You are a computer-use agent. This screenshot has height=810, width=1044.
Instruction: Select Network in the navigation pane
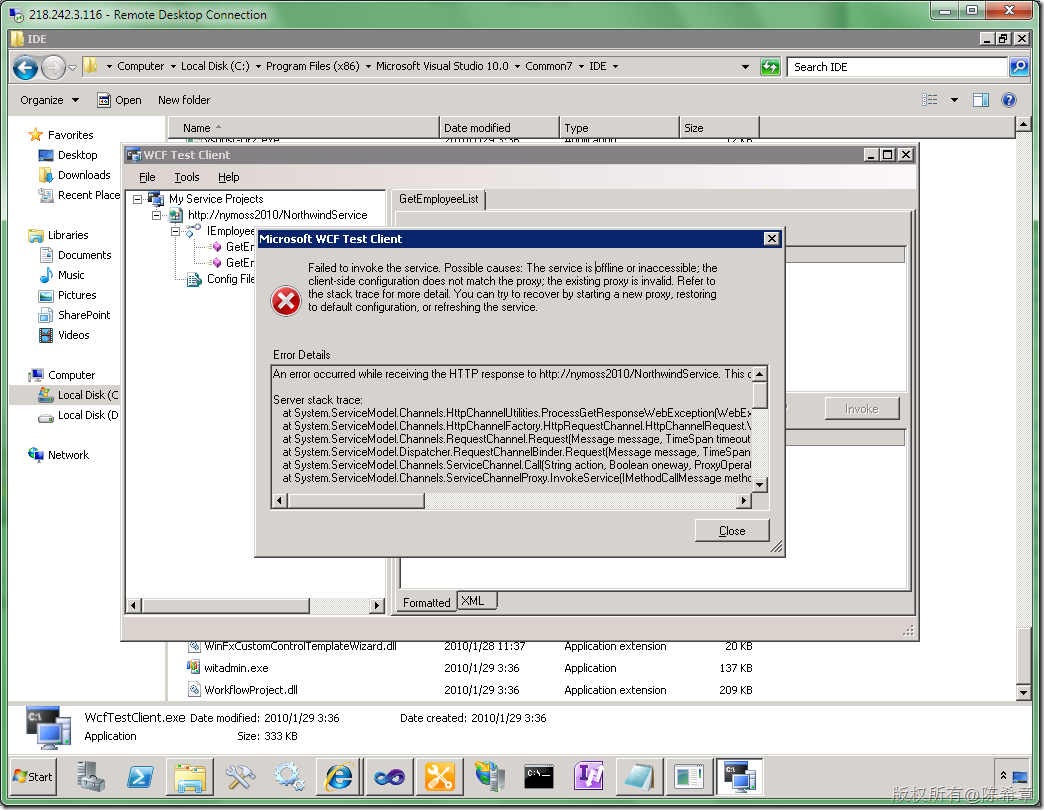tap(59, 455)
